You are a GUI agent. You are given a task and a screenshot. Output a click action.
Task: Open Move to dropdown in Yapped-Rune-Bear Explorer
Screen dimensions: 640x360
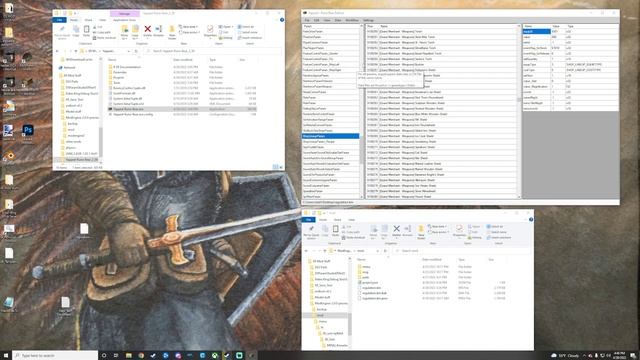tap(124, 32)
